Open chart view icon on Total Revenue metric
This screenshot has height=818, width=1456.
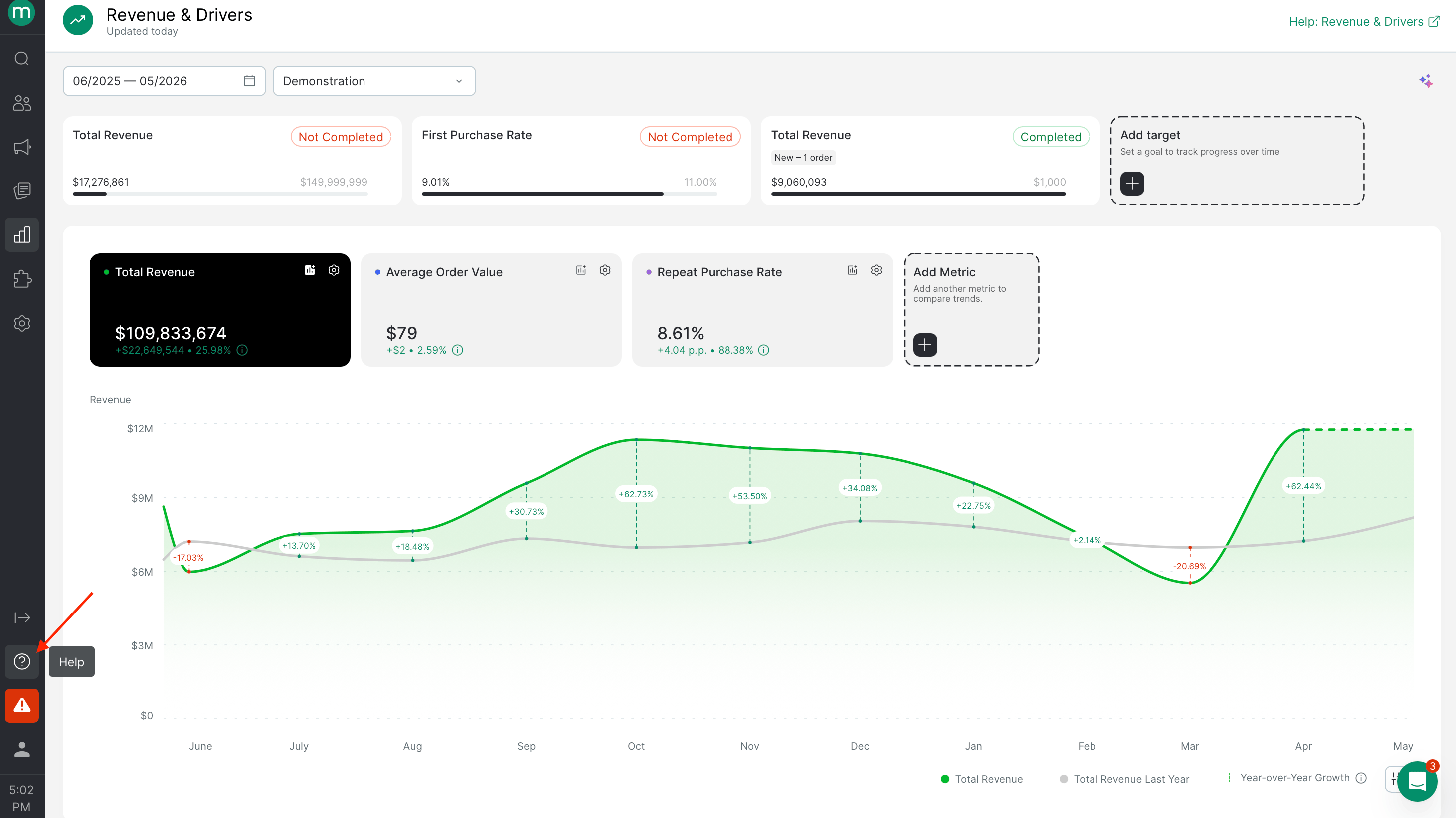(310, 270)
